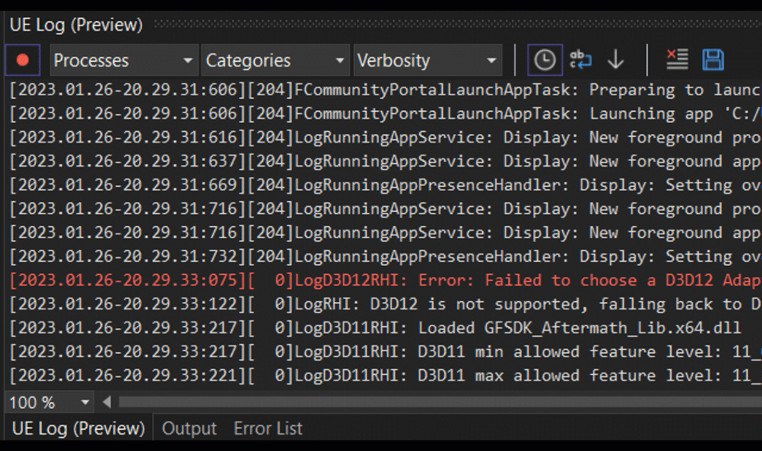The image size is (762, 451).
Task: Expand the Categories filter dropdown
Action: point(275,60)
